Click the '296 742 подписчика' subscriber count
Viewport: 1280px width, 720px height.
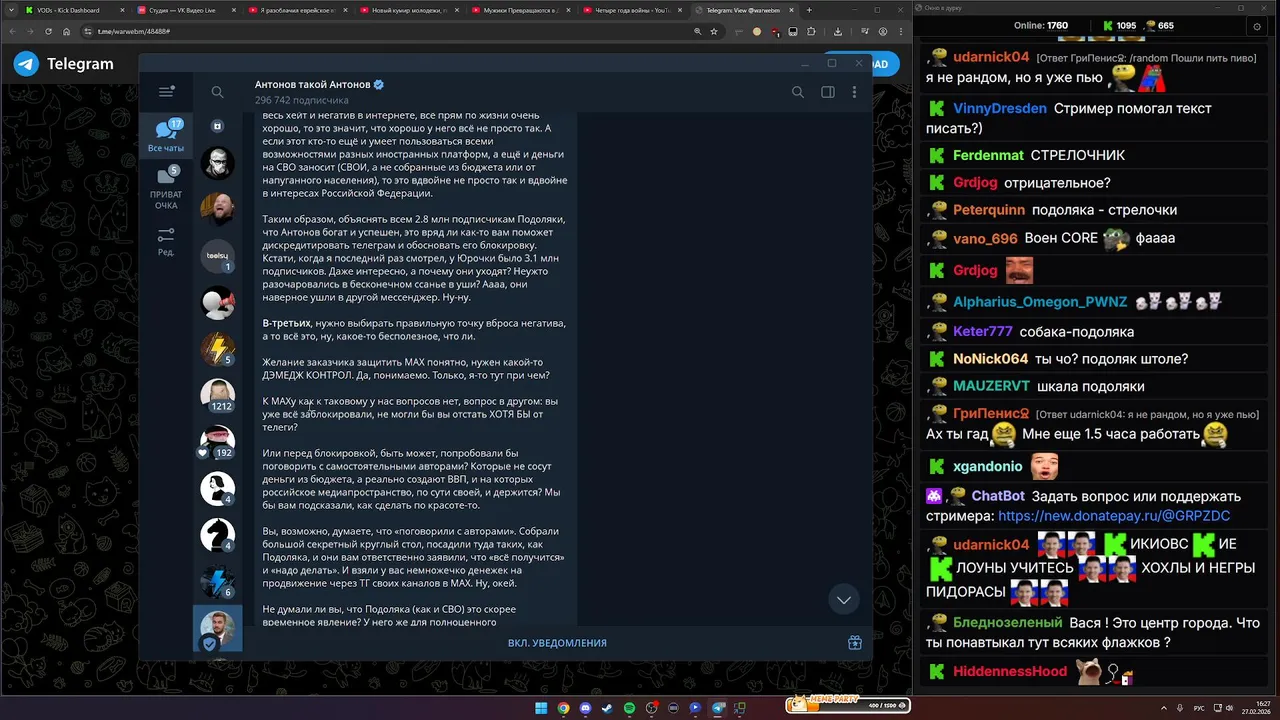(x=301, y=100)
